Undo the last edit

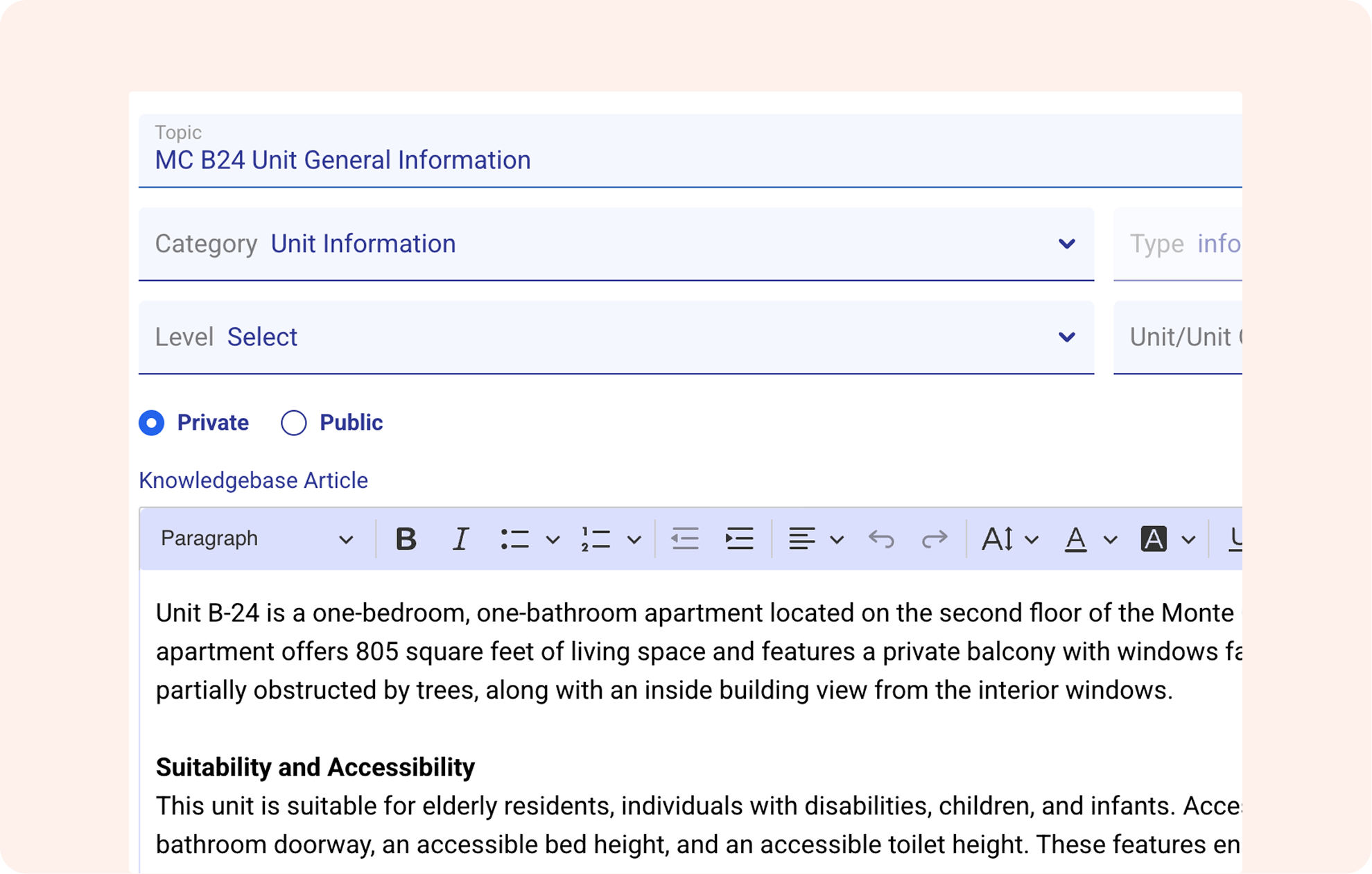click(x=881, y=539)
